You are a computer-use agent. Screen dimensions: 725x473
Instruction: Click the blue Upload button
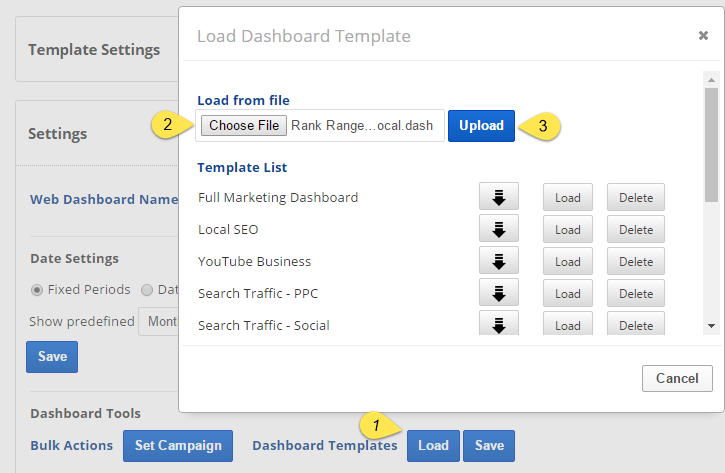point(481,126)
